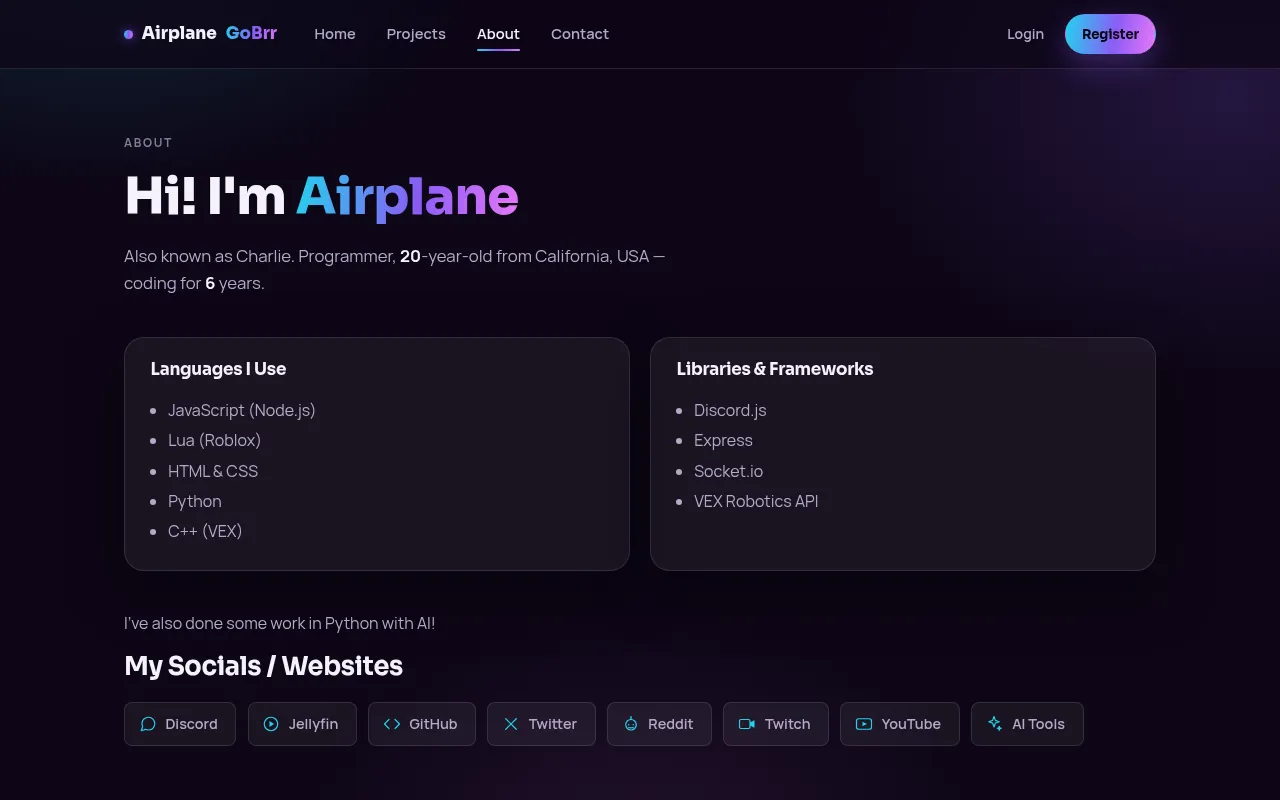
Task: Click the purple dot logo beside Airplane
Action: 128,34
